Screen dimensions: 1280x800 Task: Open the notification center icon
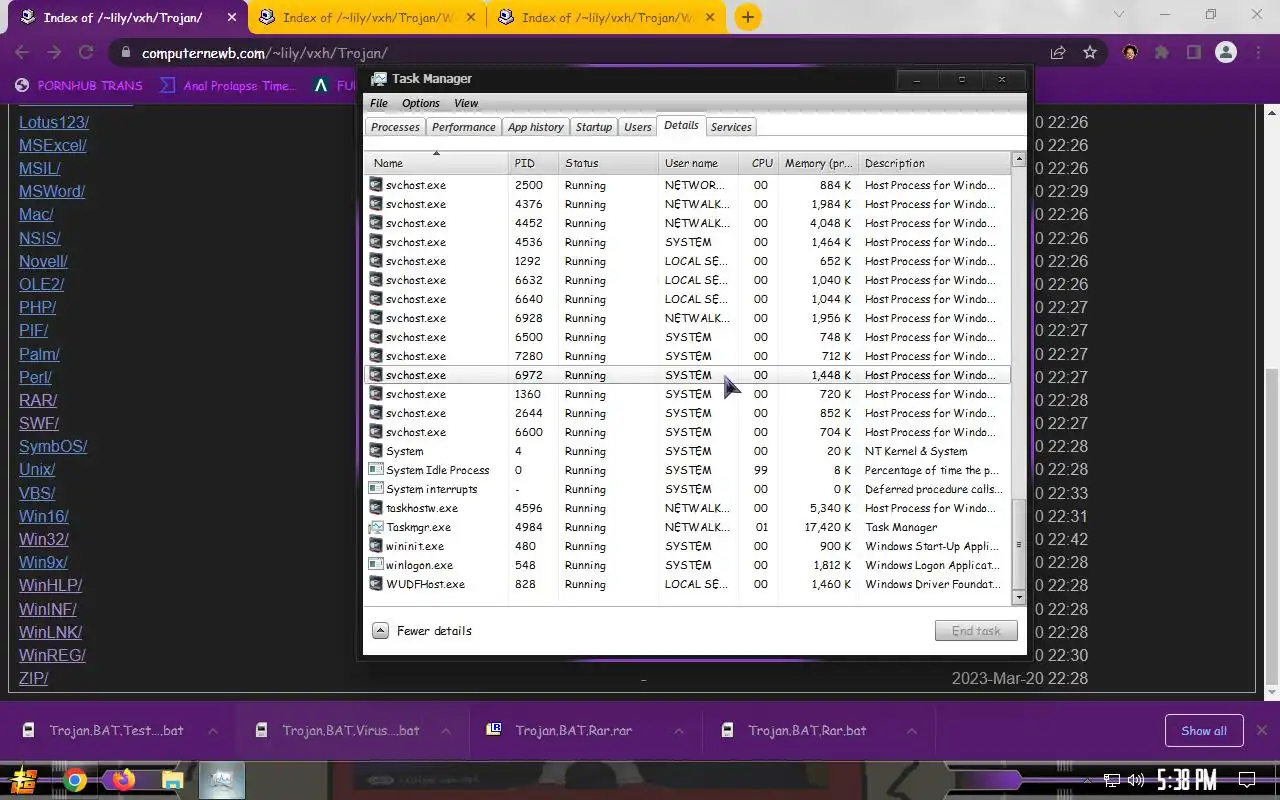pyautogui.click(x=1247, y=780)
